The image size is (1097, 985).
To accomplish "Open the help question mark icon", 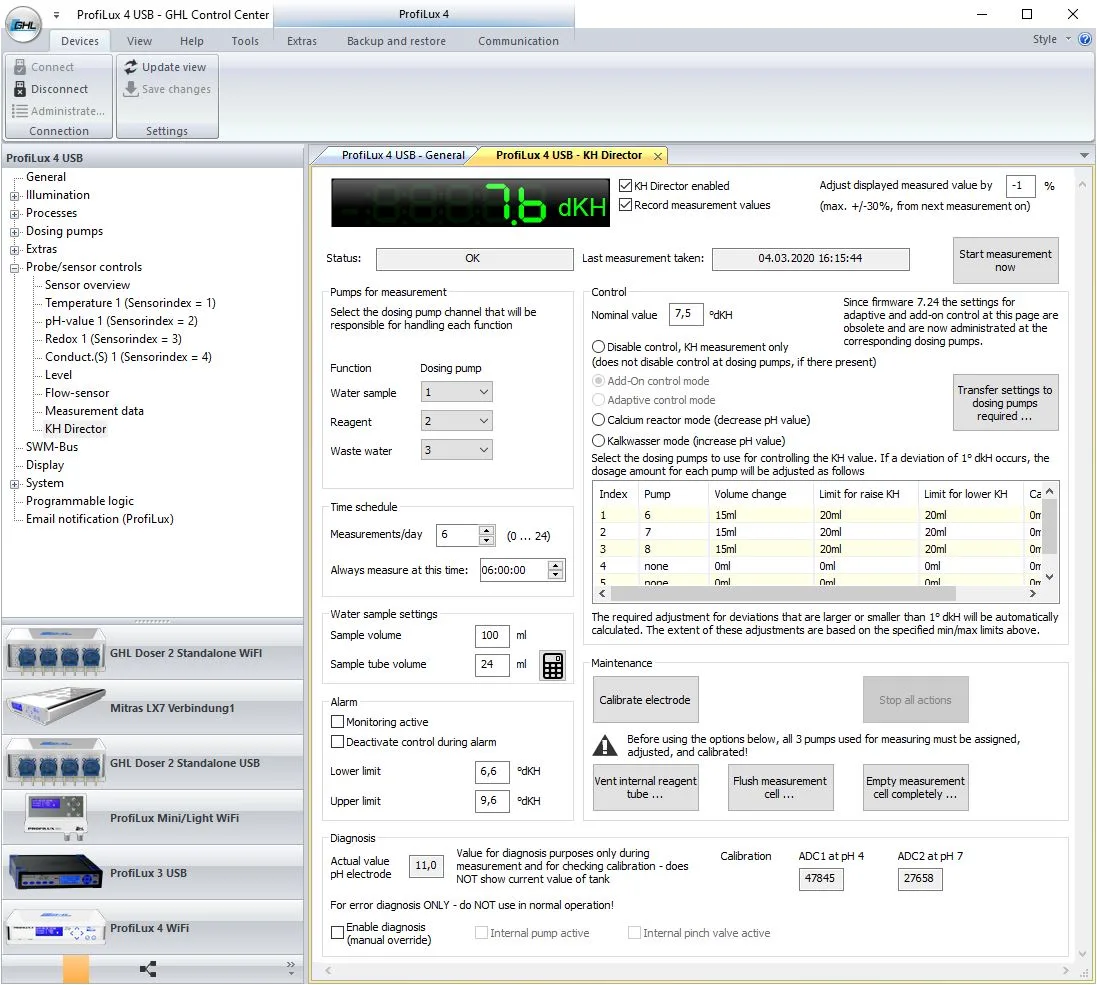I will click(x=1085, y=39).
